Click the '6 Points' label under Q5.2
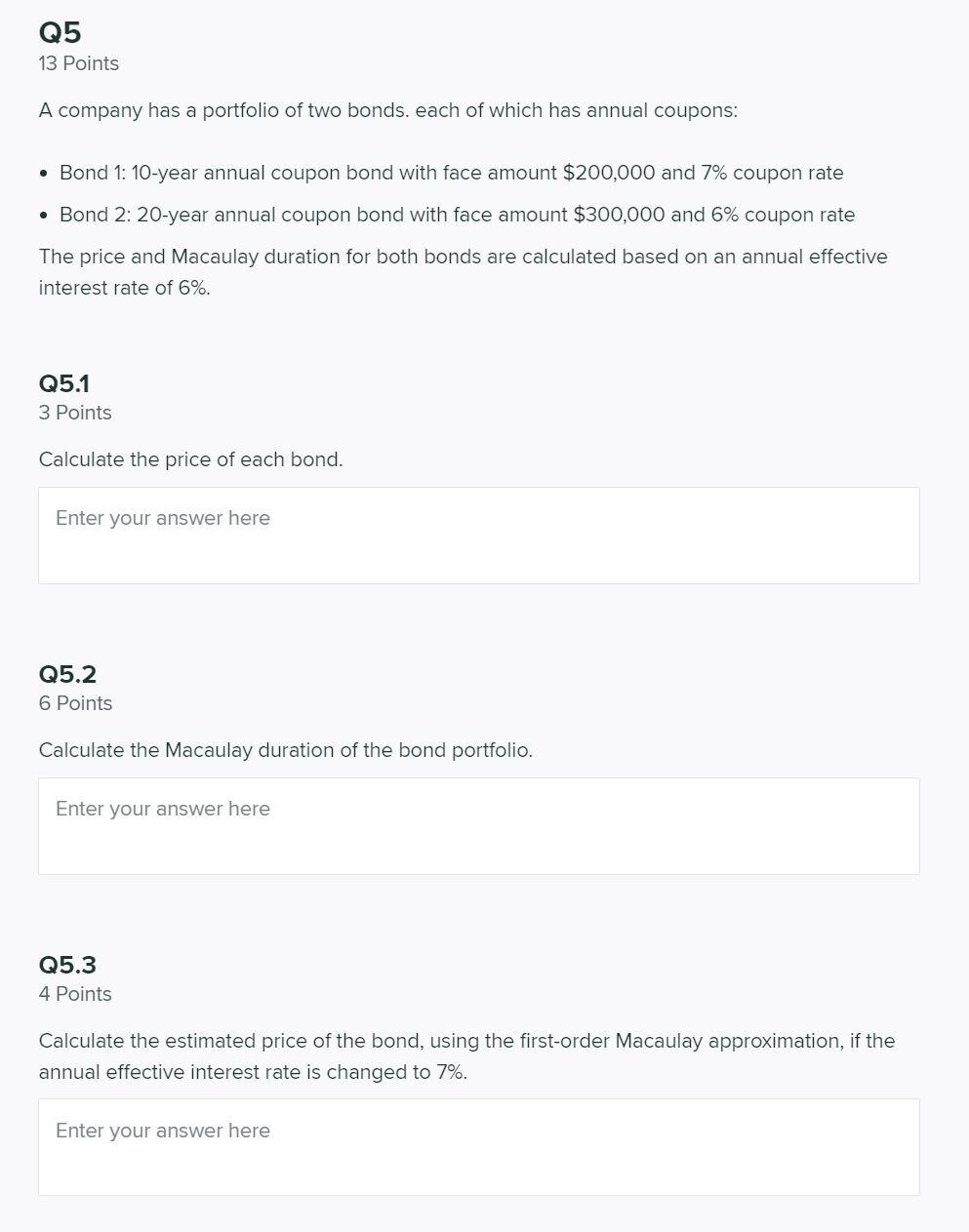 75,703
